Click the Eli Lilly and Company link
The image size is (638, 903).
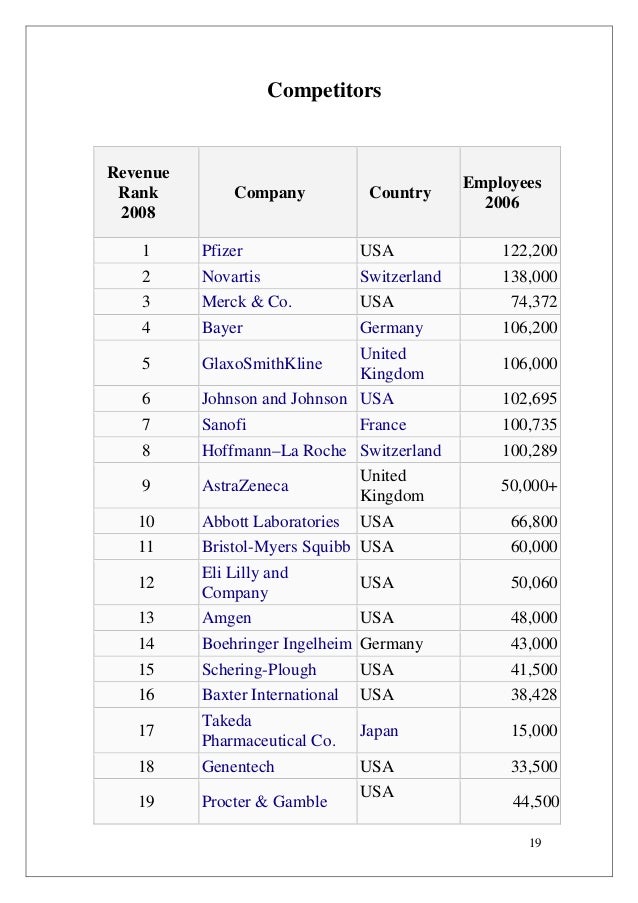click(245, 582)
